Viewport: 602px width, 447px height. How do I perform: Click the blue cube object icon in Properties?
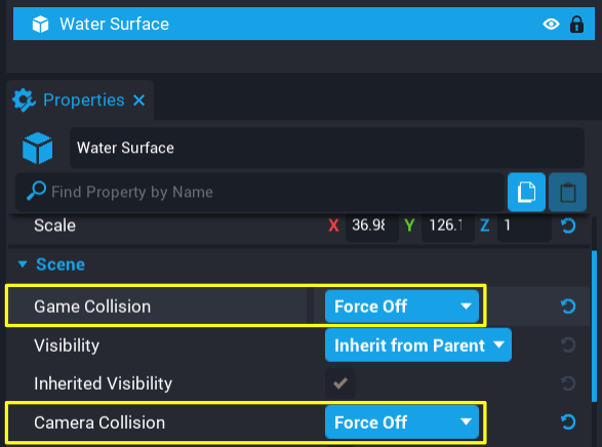pyautogui.click(x=37, y=148)
